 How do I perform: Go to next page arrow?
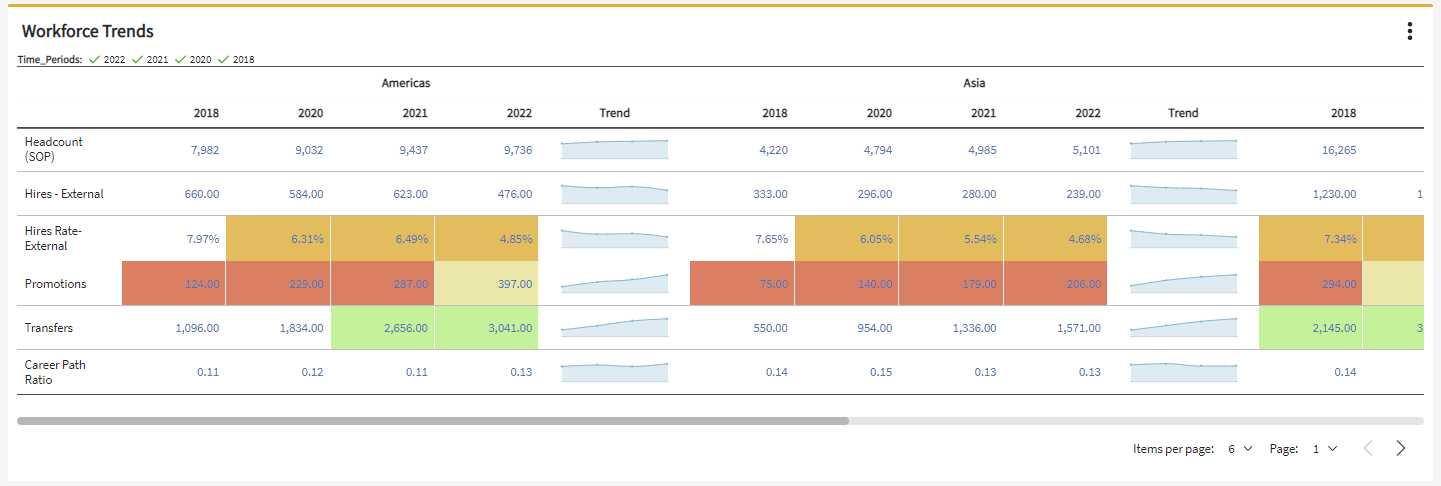pyautogui.click(x=1401, y=449)
